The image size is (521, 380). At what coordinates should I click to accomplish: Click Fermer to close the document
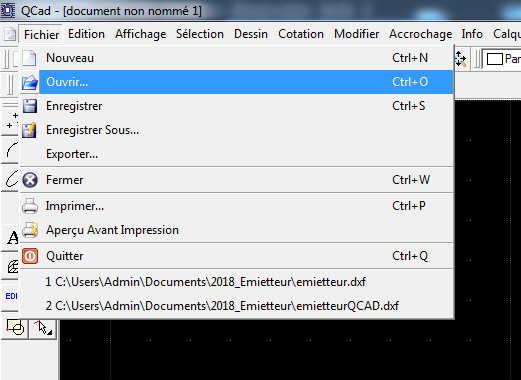point(237,180)
